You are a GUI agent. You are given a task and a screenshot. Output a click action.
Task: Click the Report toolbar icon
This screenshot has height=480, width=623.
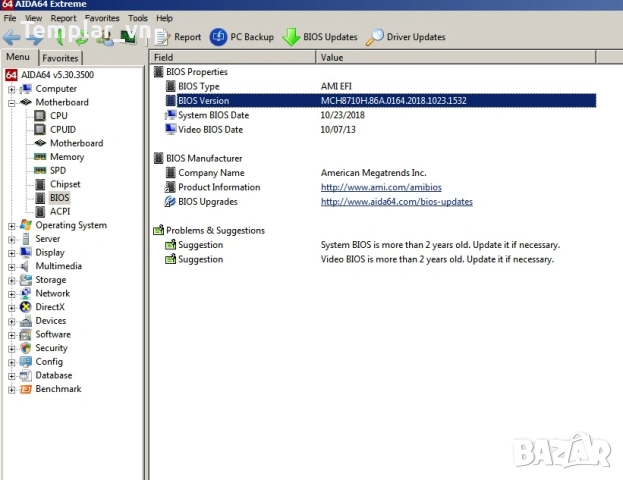162,37
